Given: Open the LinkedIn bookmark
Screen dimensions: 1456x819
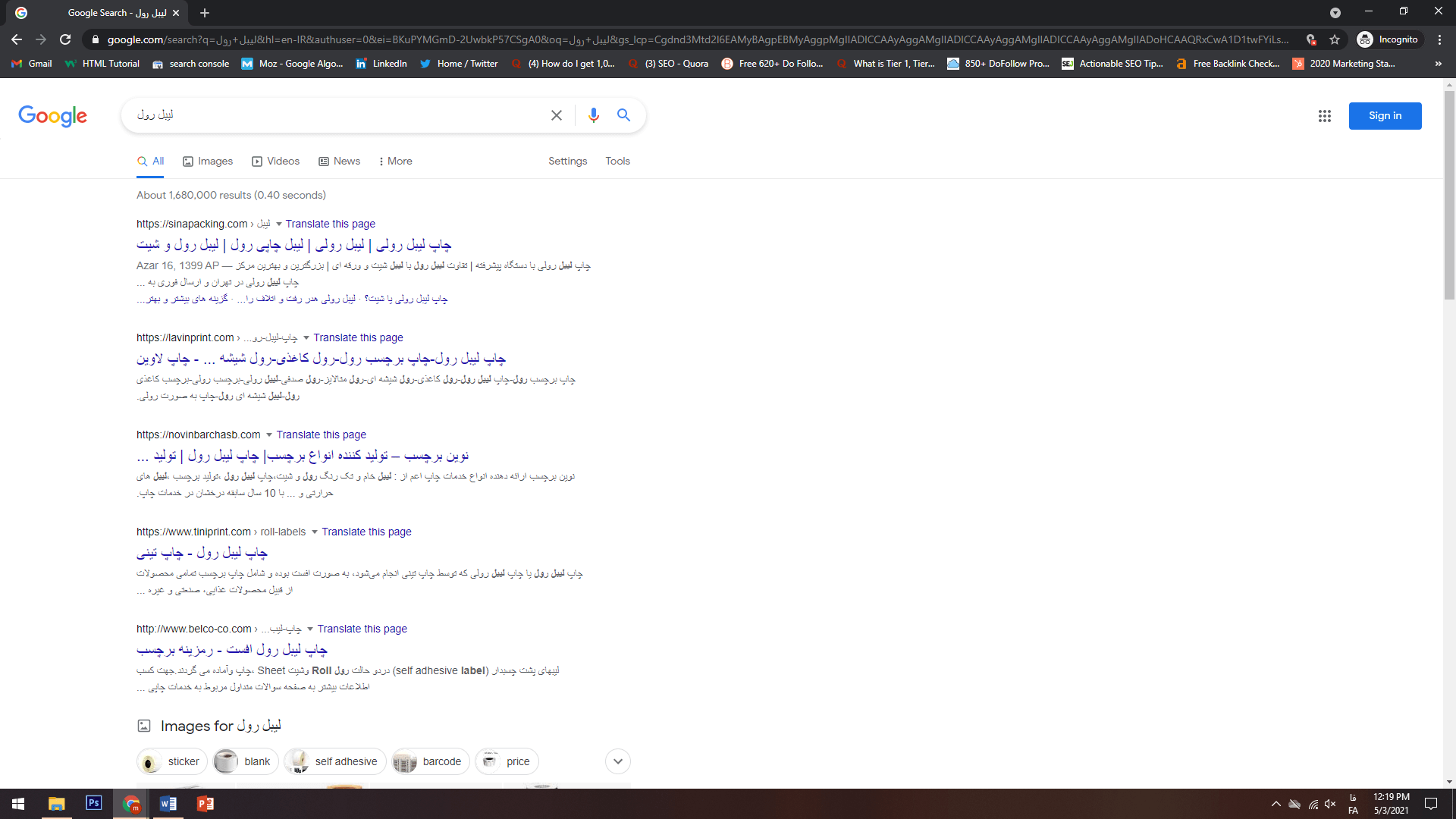Looking at the screenshot, I should [x=381, y=64].
